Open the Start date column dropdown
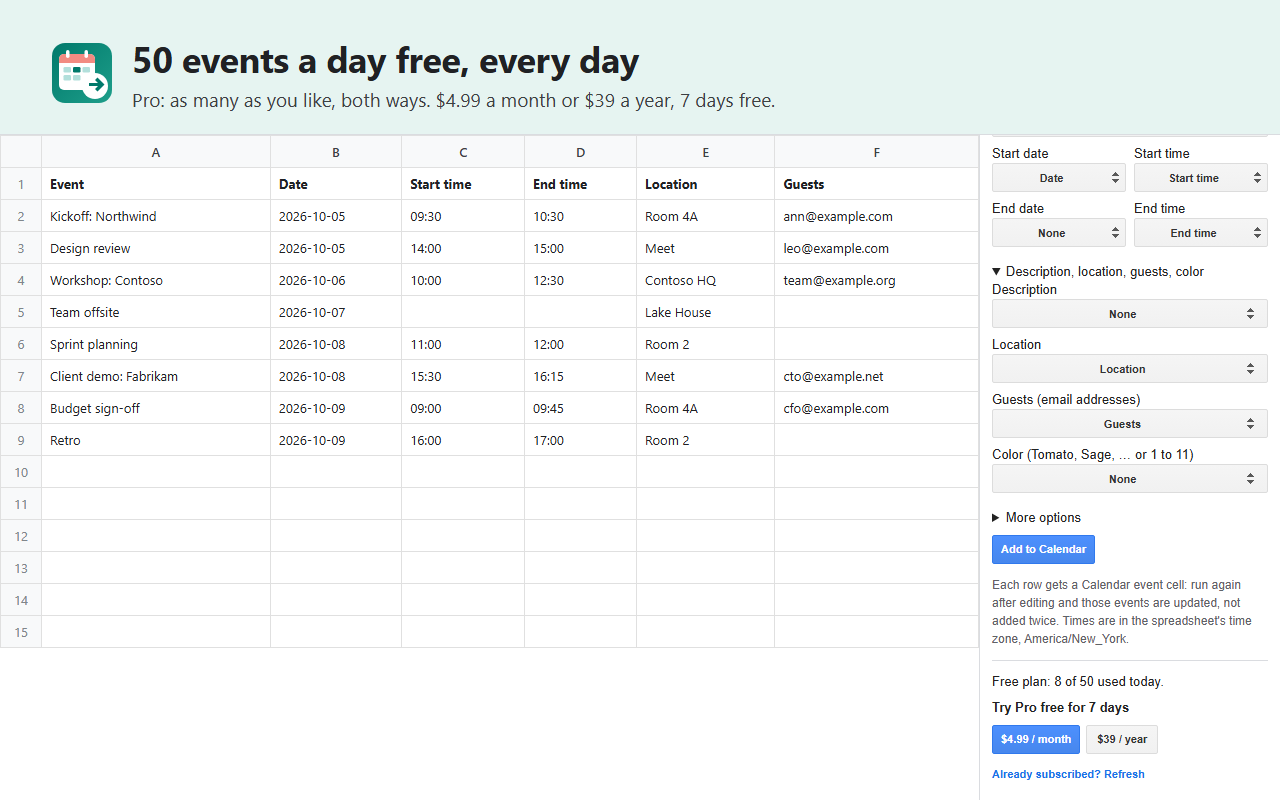 click(x=1059, y=178)
